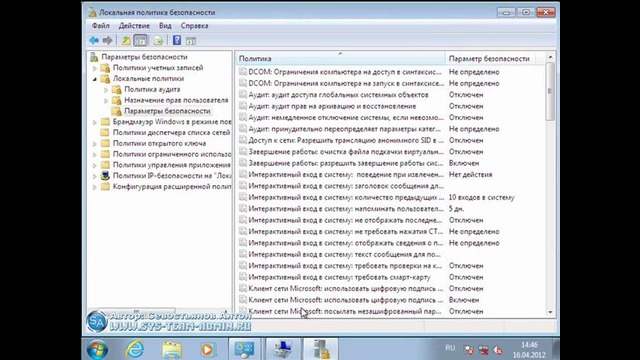
Task: Select Доступ к сети: Разрешить трансляцию анонимного SID
Action: (346, 140)
